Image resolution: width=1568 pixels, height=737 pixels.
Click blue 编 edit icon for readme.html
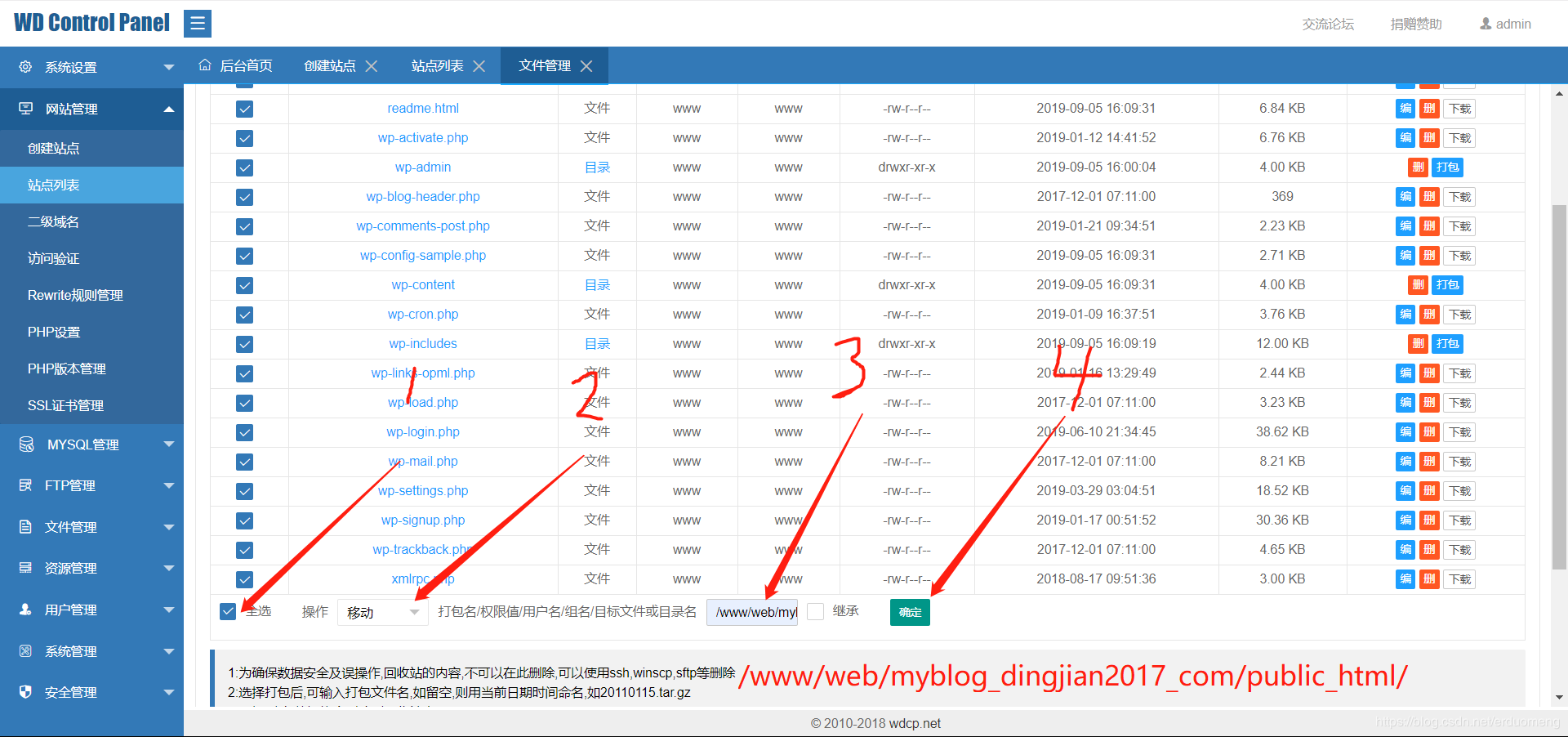(x=1405, y=109)
